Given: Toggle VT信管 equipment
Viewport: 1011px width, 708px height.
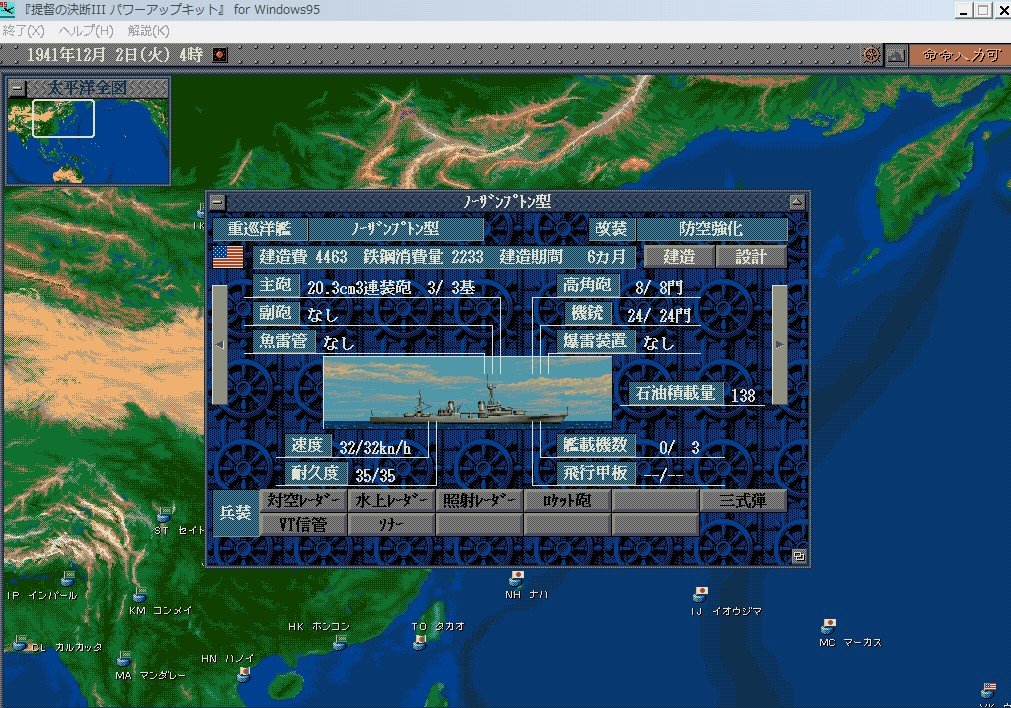Looking at the screenshot, I should pyautogui.click(x=303, y=524).
